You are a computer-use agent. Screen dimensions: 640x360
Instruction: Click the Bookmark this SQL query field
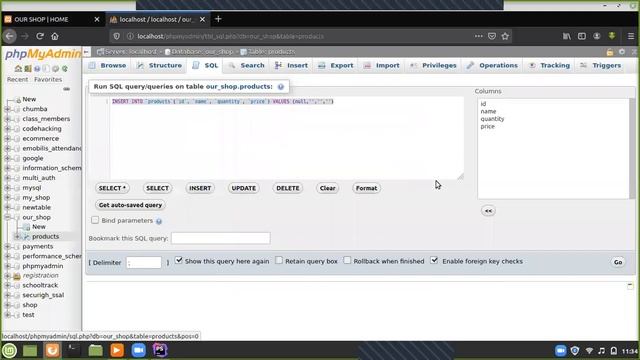pyautogui.click(x=220, y=238)
